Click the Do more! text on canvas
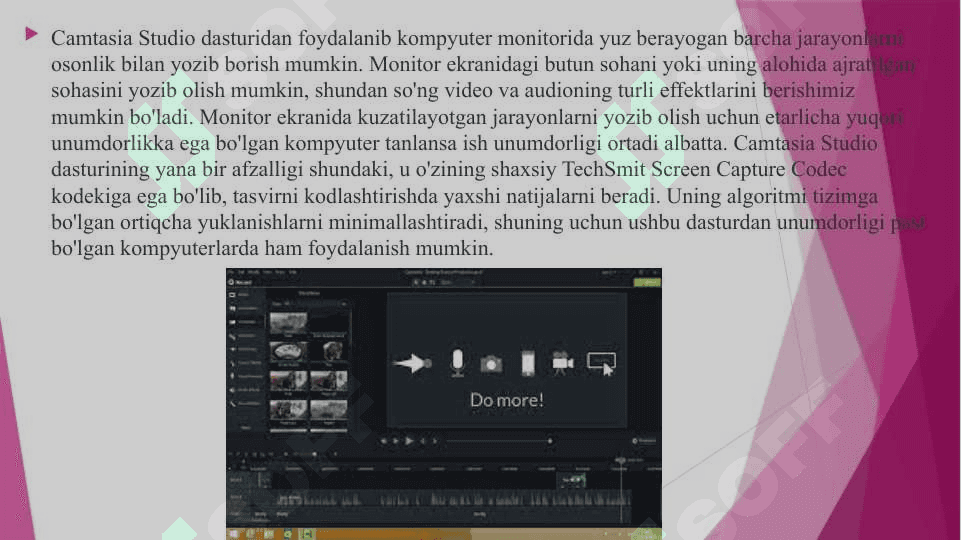Screen dimensions: 961x540 pos(506,400)
